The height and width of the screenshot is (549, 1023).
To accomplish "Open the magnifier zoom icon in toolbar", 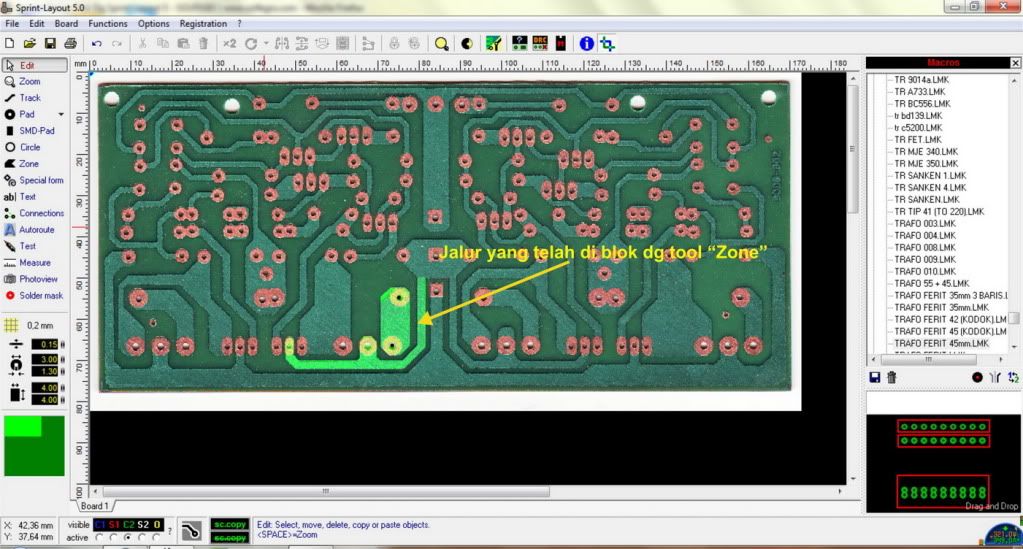I will tap(442, 44).
